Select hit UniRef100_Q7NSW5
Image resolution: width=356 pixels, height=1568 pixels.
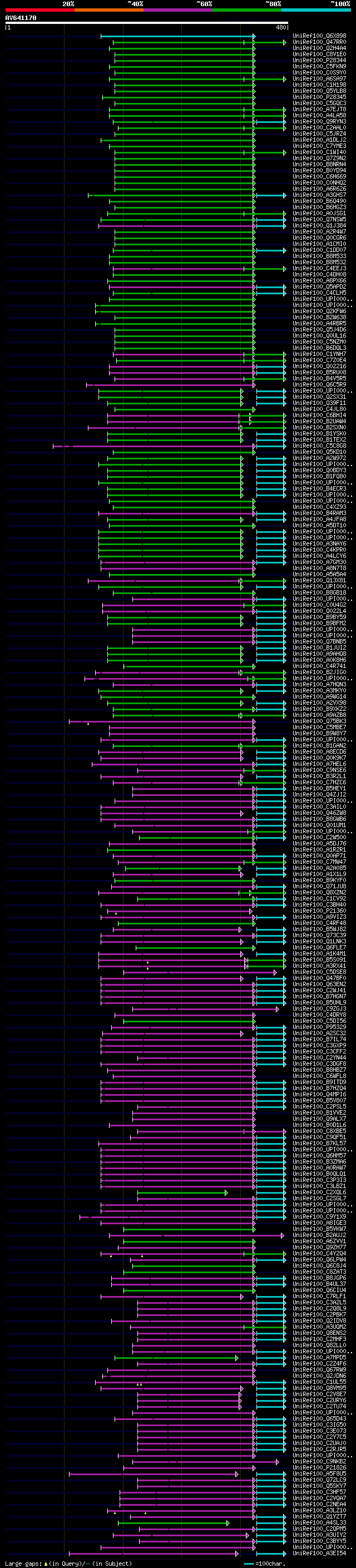click(x=319, y=220)
